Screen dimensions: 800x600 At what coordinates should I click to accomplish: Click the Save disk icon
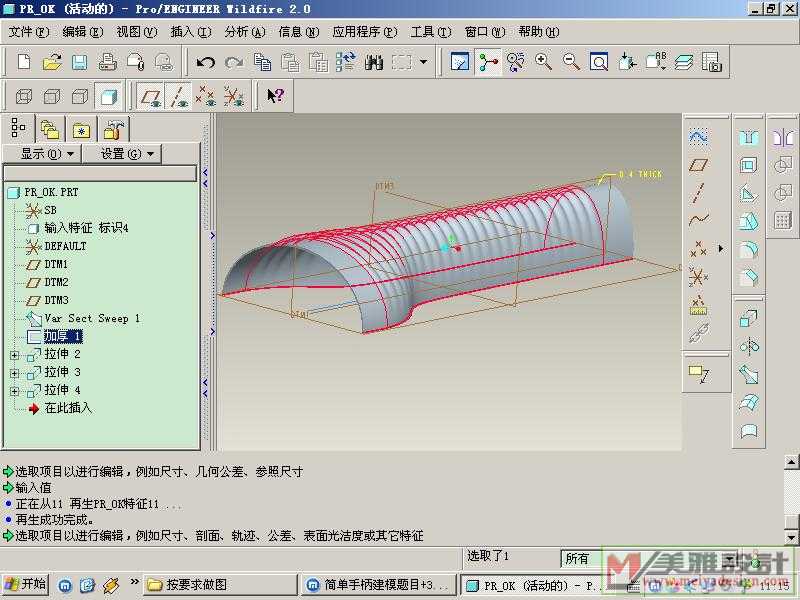coord(80,62)
